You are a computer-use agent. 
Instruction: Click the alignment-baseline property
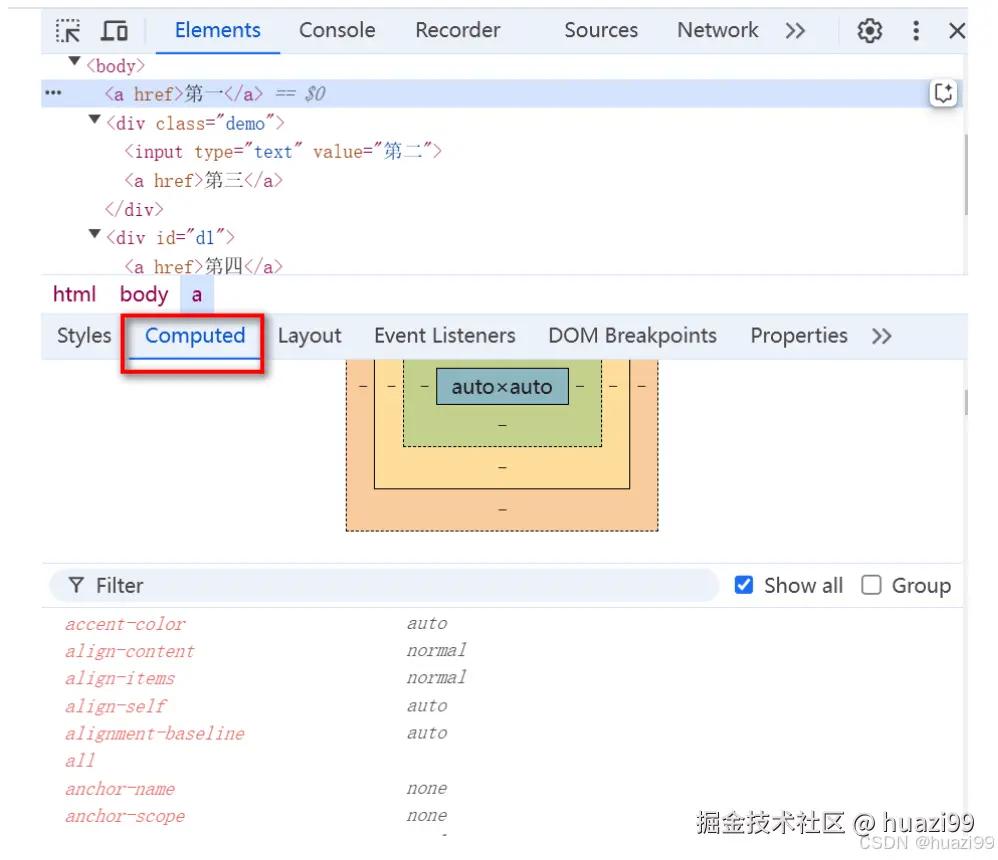[155, 733]
